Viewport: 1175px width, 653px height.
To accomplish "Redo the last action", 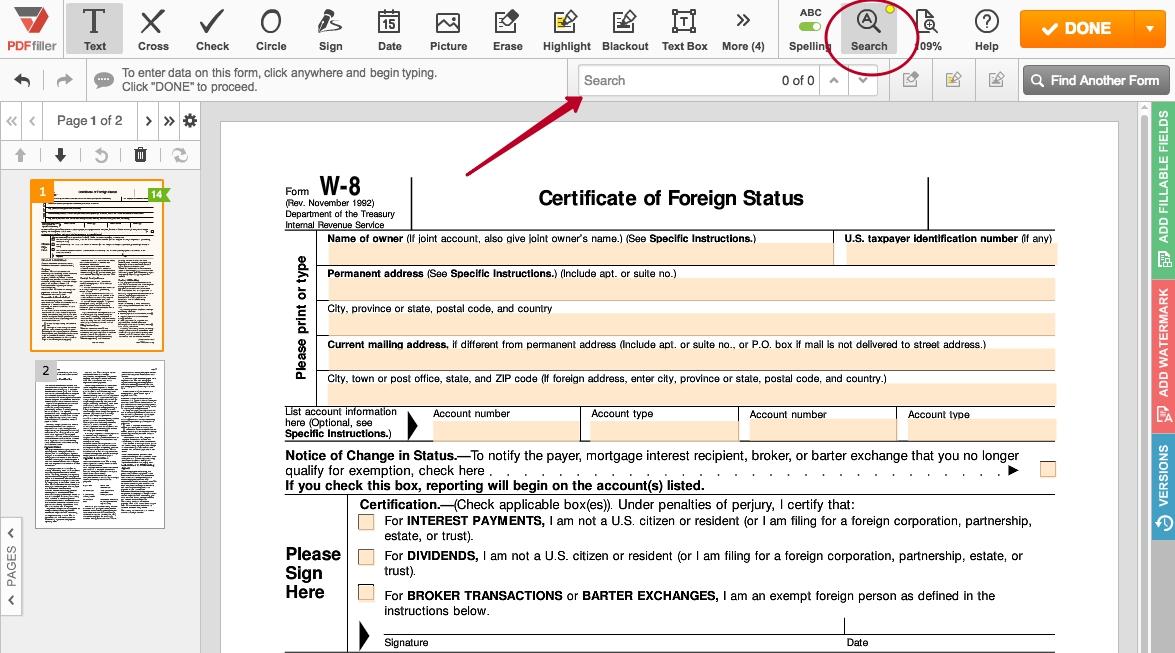I will coord(64,80).
